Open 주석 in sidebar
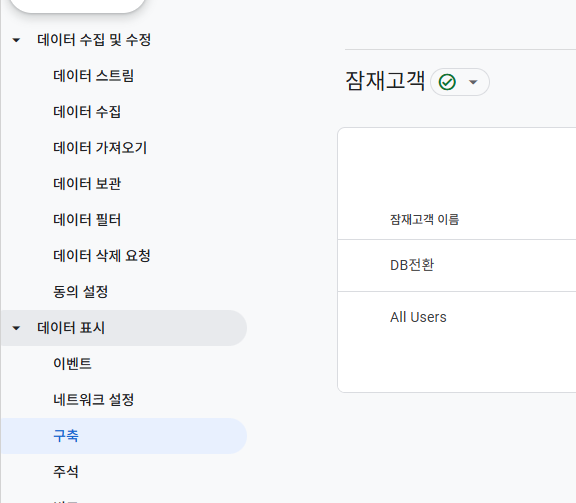The image size is (576, 503). tap(66, 472)
